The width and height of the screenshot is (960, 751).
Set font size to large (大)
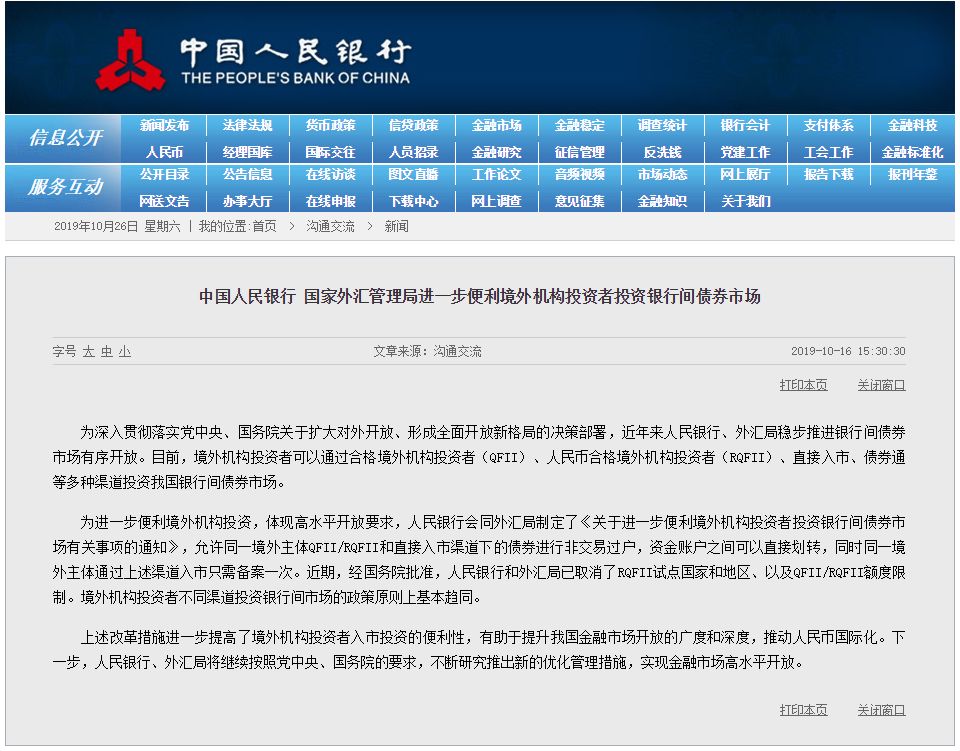pyautogui.click(x=89, y=351)
